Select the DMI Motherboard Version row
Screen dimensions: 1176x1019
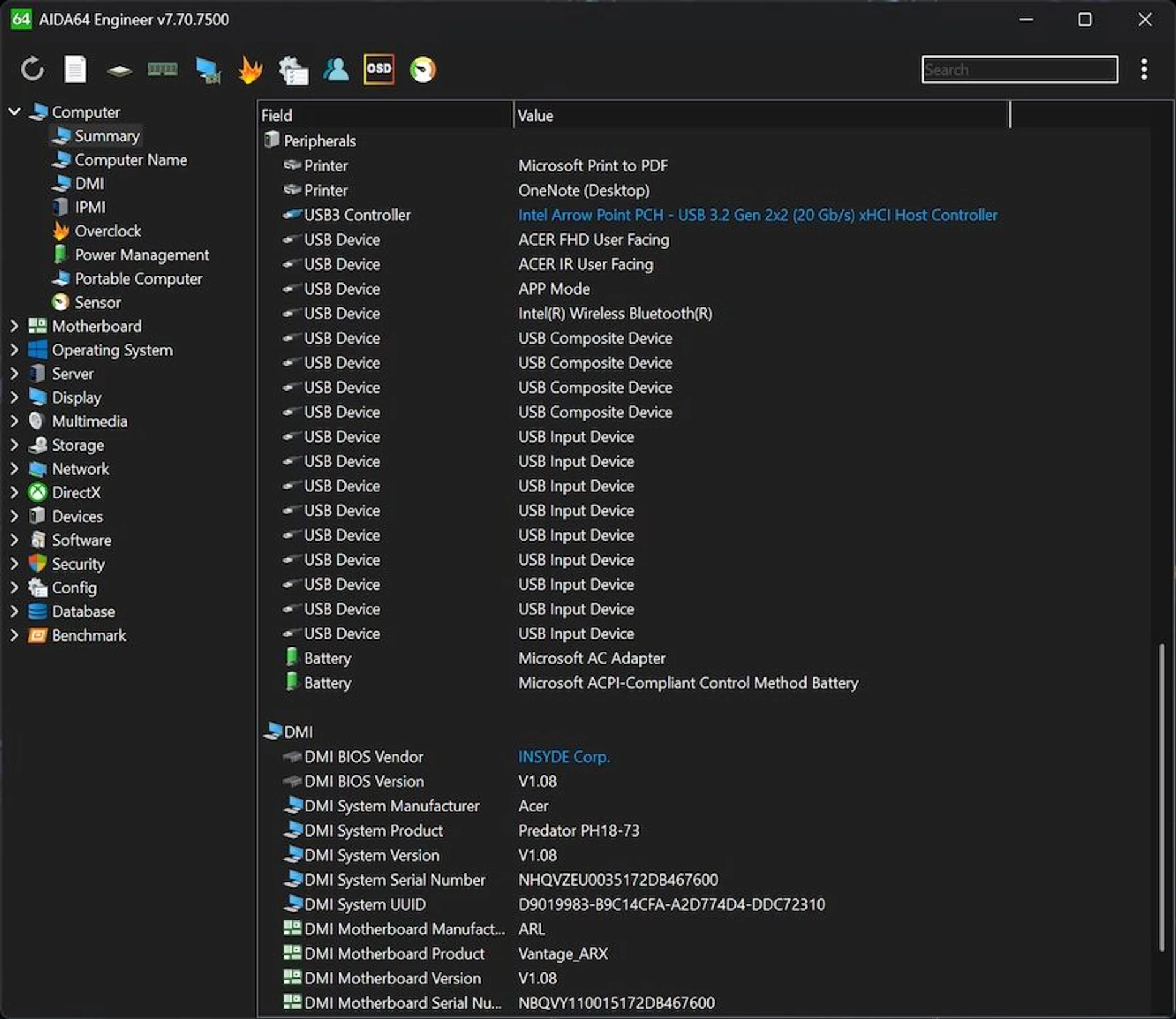(x=703, y=978)
